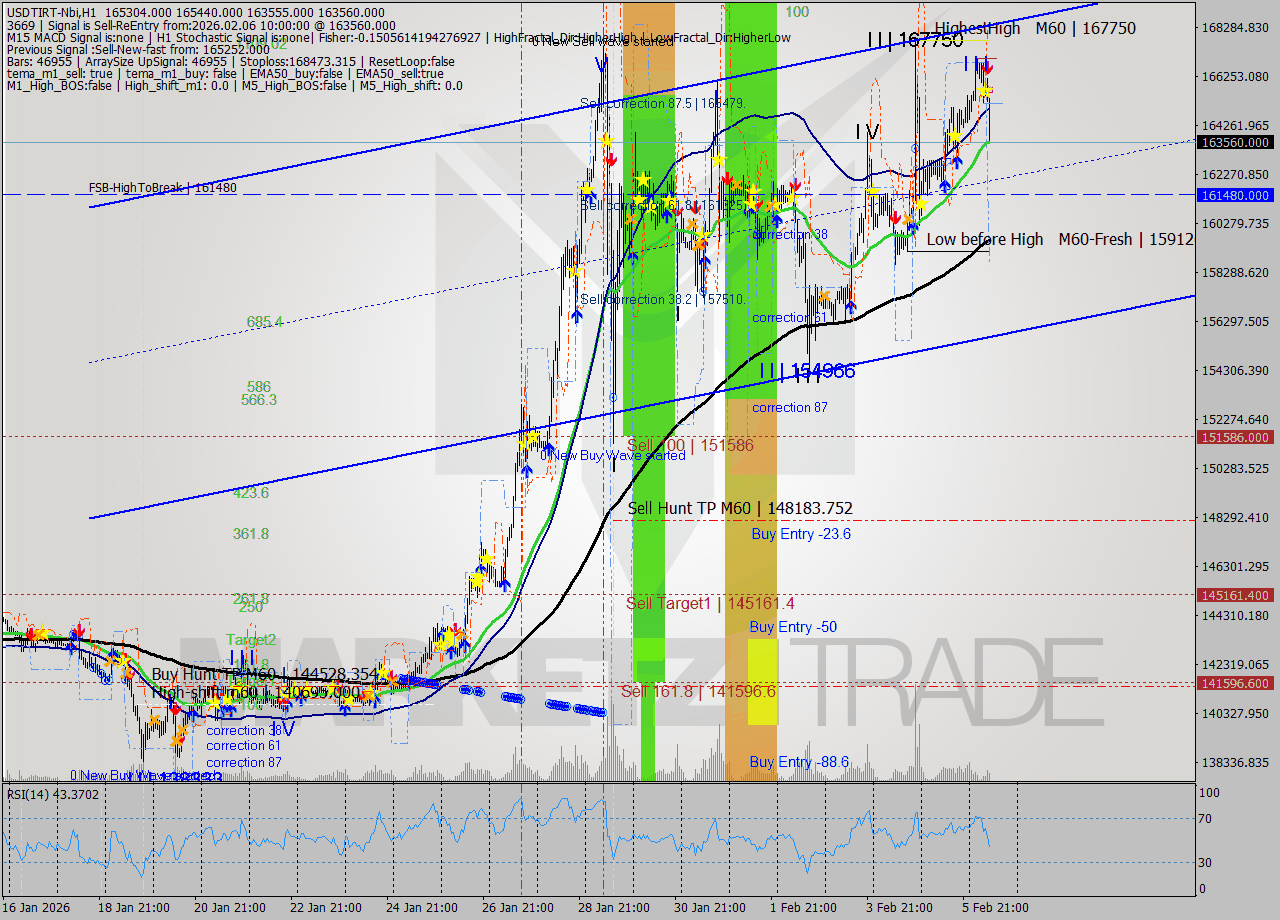The width and height of the screenshot is (1280, 920).
Task: Click the Sell Hunt TP M60 annotation
Action: [x=738, y=509]
